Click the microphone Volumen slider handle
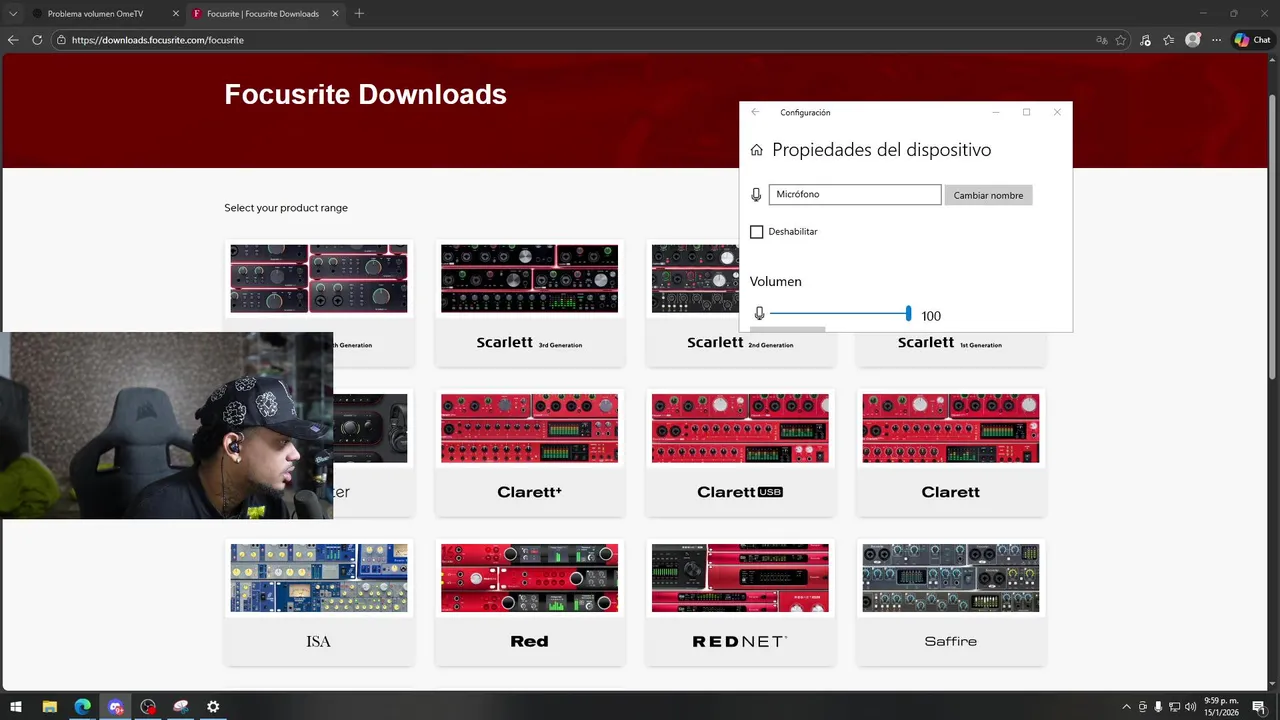Screen dimensions: 1280x720 coord(908,314)
